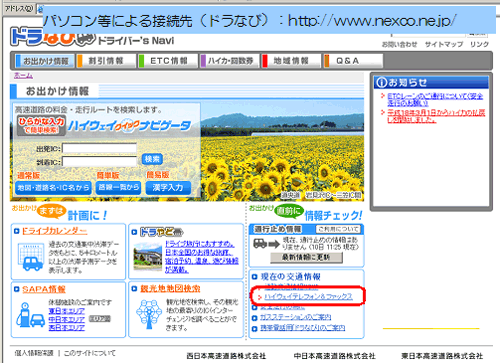Viewport: 500px width, 363px height.
Task: Click the 最新情報に更新 button
Action: (x=306, y=257)
